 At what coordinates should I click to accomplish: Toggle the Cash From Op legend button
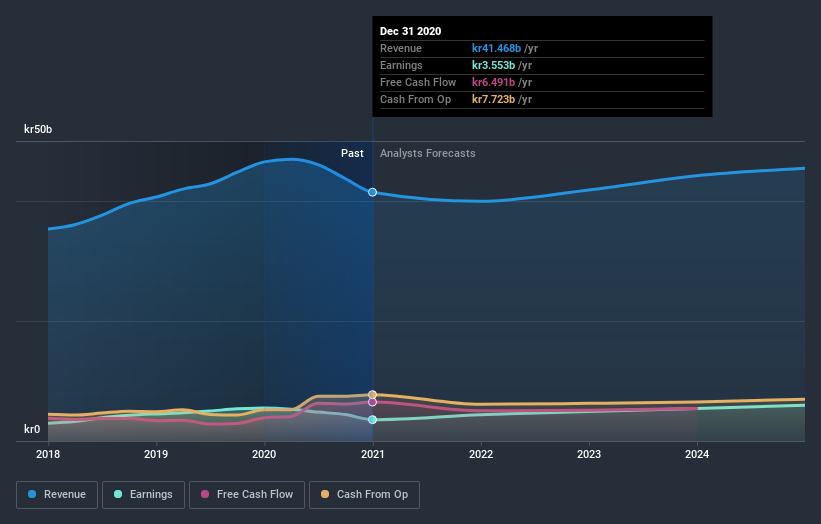click(x=364, y=495)
